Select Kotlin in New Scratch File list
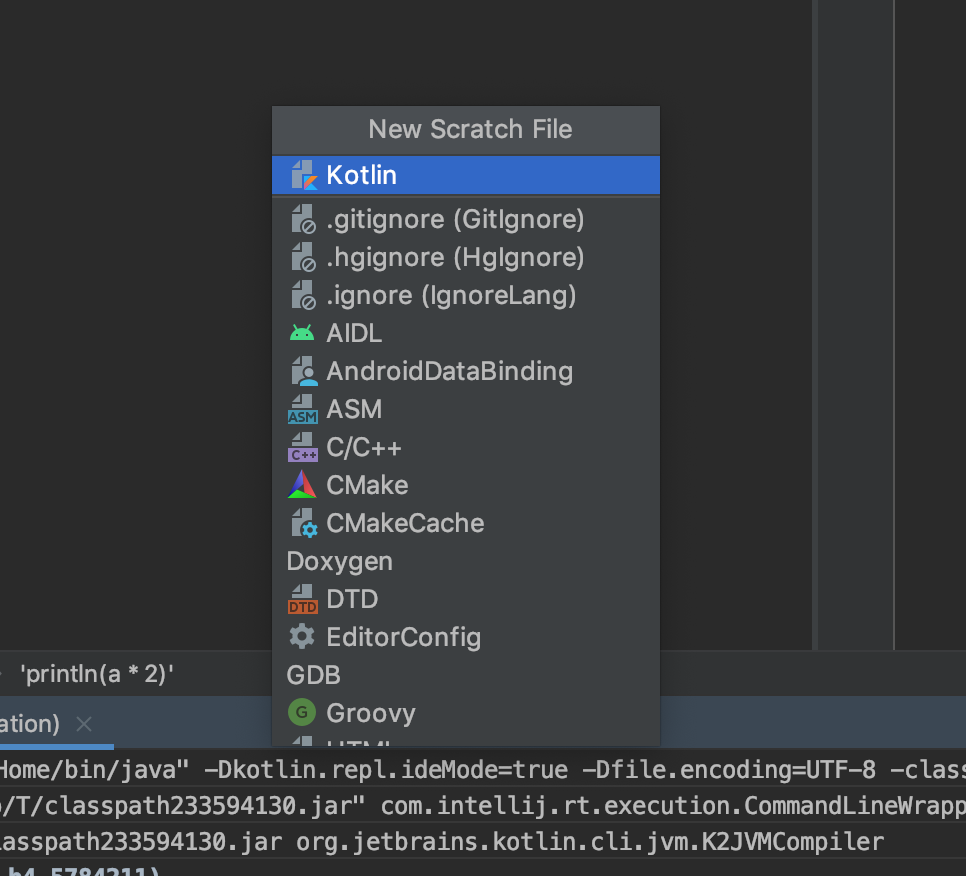The image size is (966, 876). click(x=466, y=176)
